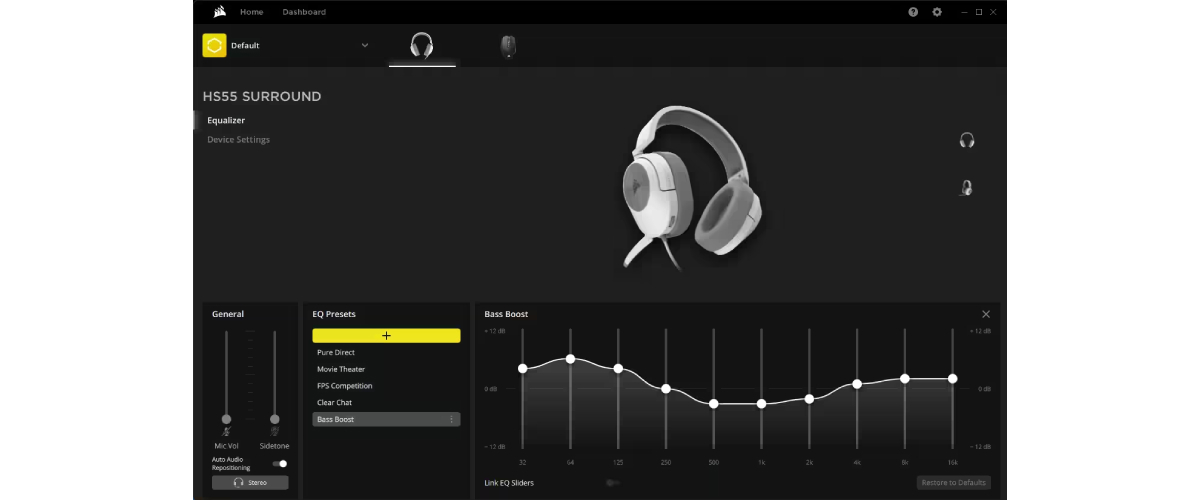
Task: Click the Stereo button
Action: [x=250, y=482]
